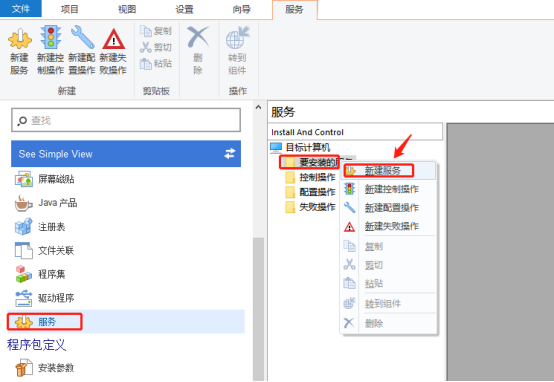This screenshot has width=554, height=382.
Task: Click the 新建服务 ribbon button
Action: point(19,51)
